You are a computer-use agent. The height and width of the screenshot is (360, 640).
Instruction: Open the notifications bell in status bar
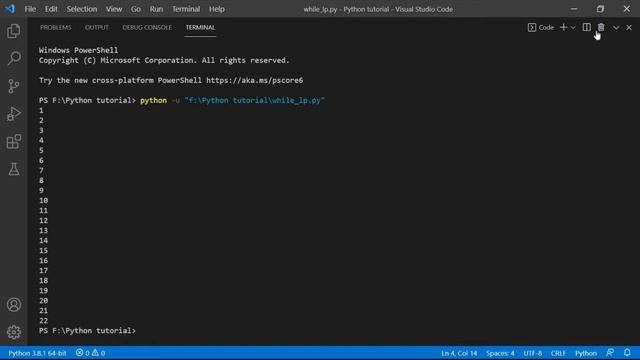point(627,353)
